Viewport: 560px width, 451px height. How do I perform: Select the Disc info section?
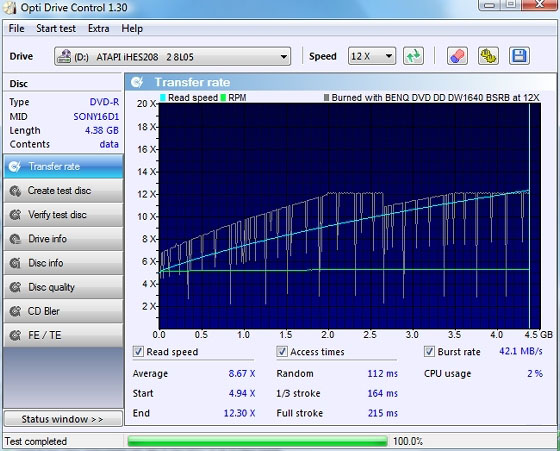pyautogui.click(x=63, y=263)
